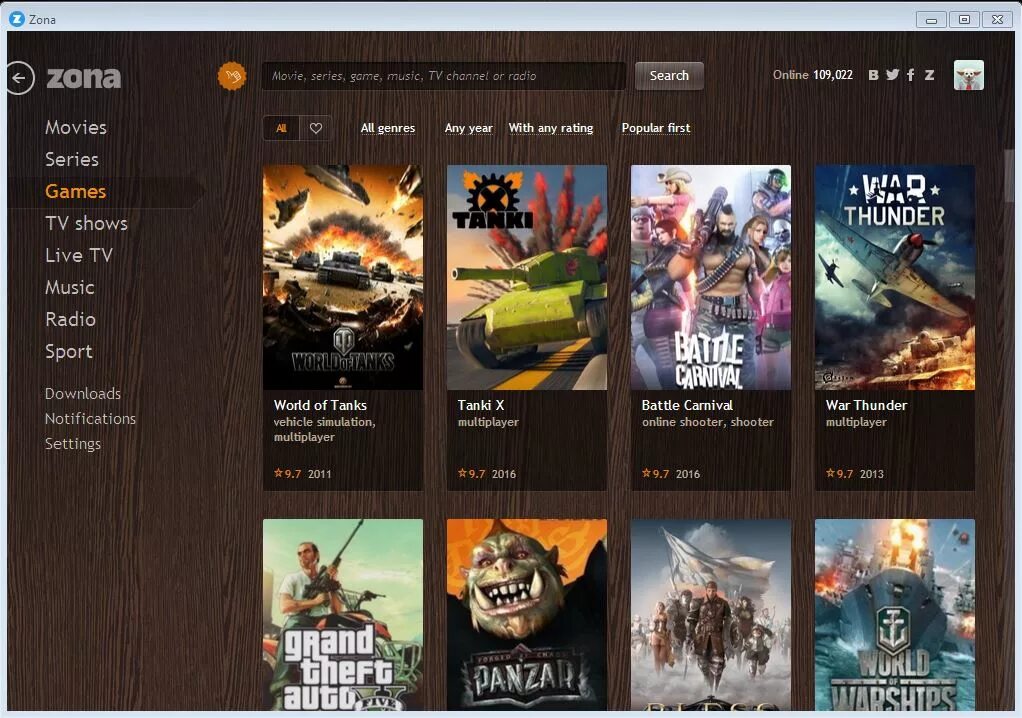
Task: Open the Radio section
Action: tap(70, 319)
